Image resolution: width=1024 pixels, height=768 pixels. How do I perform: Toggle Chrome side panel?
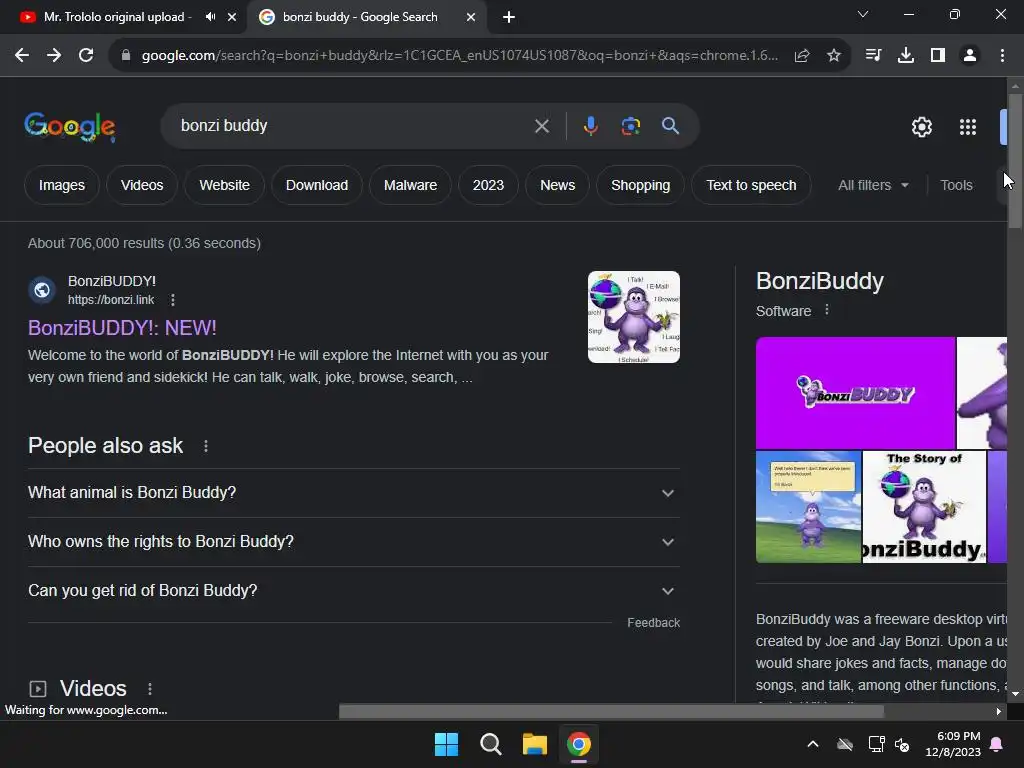tap(937, 56)
